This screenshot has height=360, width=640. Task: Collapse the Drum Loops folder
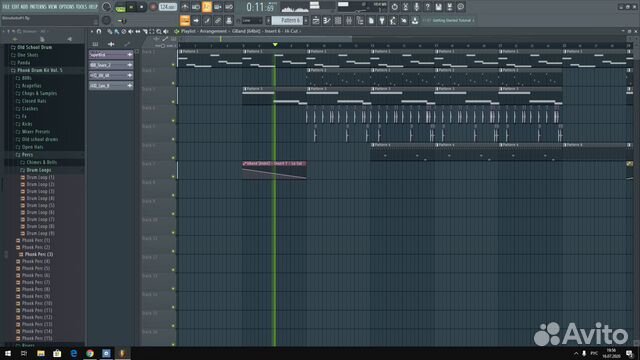pyautogui.click(x=39, y=170)
